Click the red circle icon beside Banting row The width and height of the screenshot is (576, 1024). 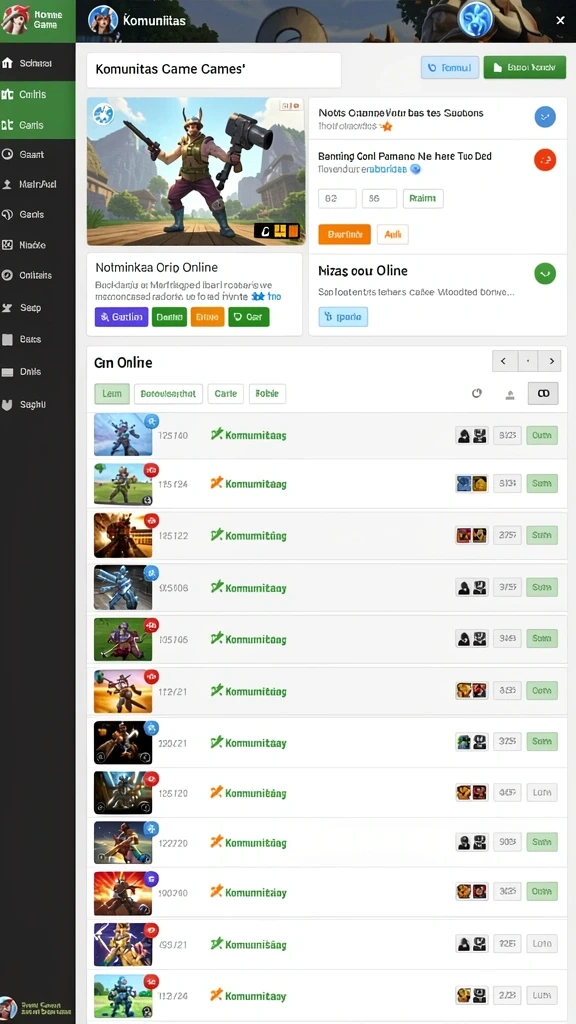click(x=545, y=159)
